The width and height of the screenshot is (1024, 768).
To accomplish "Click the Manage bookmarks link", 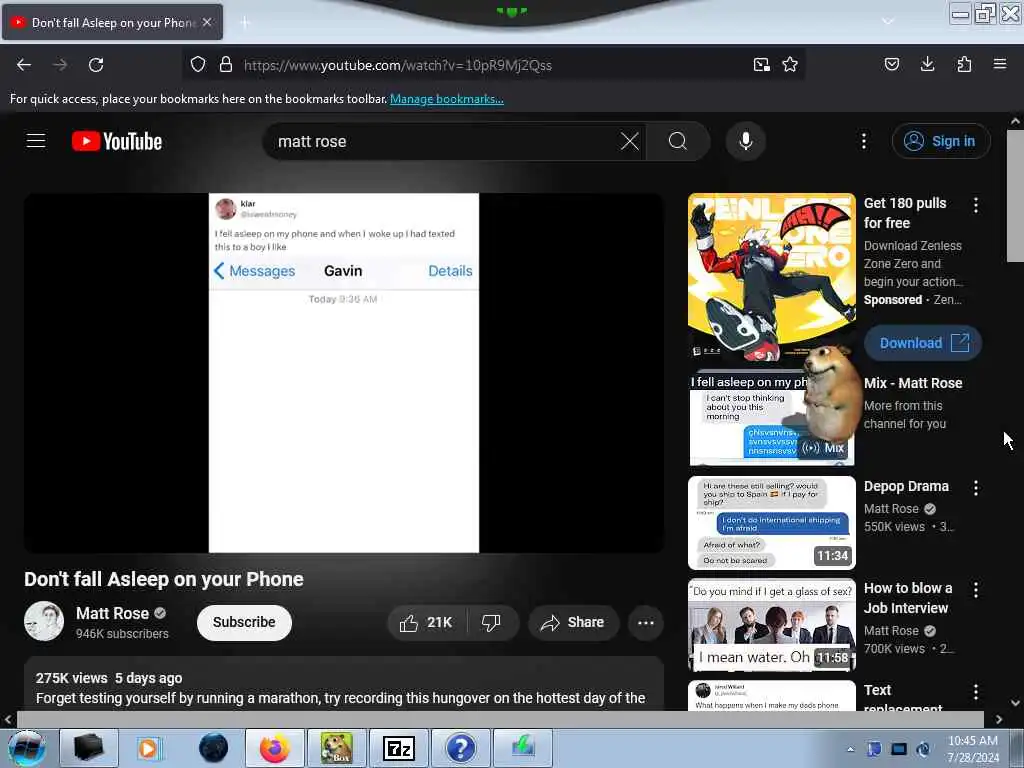I will pyautogui.click(x=447, y=99).
